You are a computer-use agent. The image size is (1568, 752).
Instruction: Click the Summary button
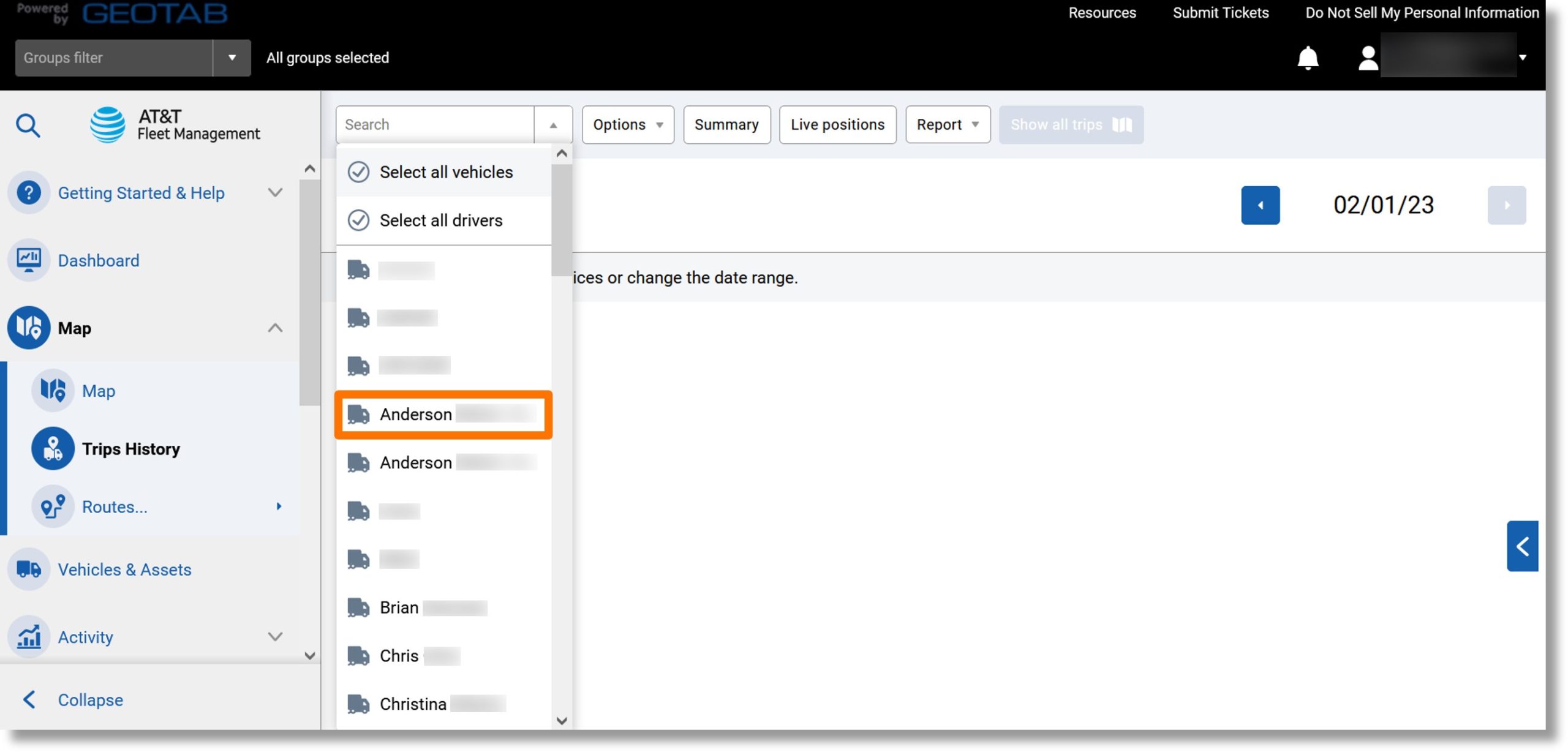(x=727, y=124)
